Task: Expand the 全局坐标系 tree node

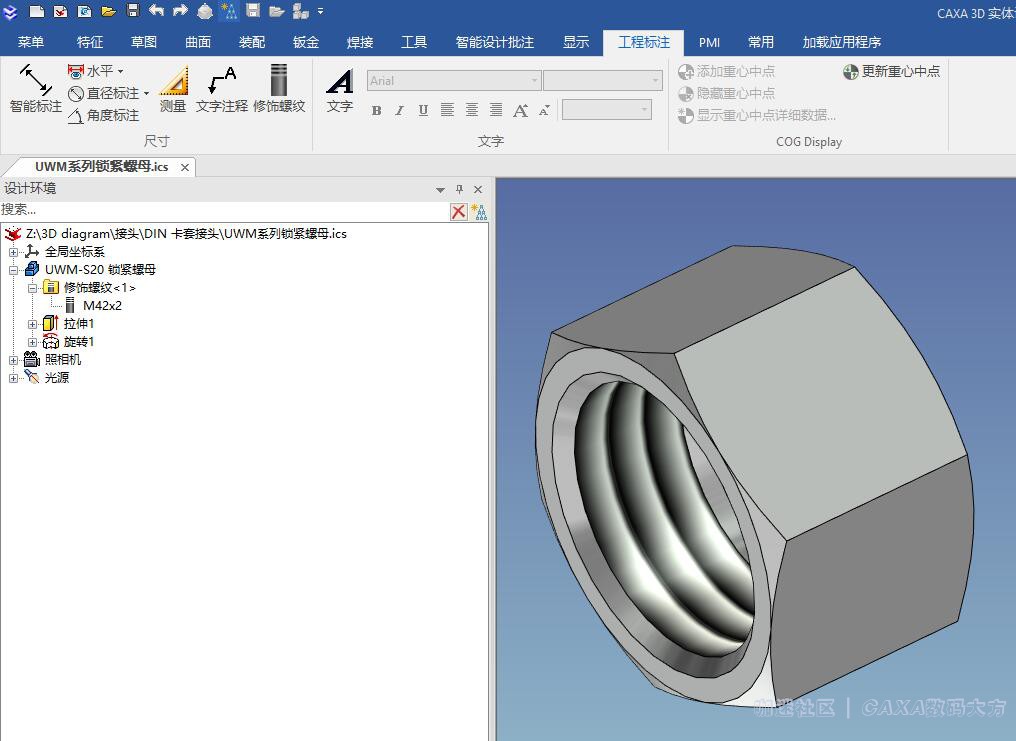Action: [x=14, y=252]
